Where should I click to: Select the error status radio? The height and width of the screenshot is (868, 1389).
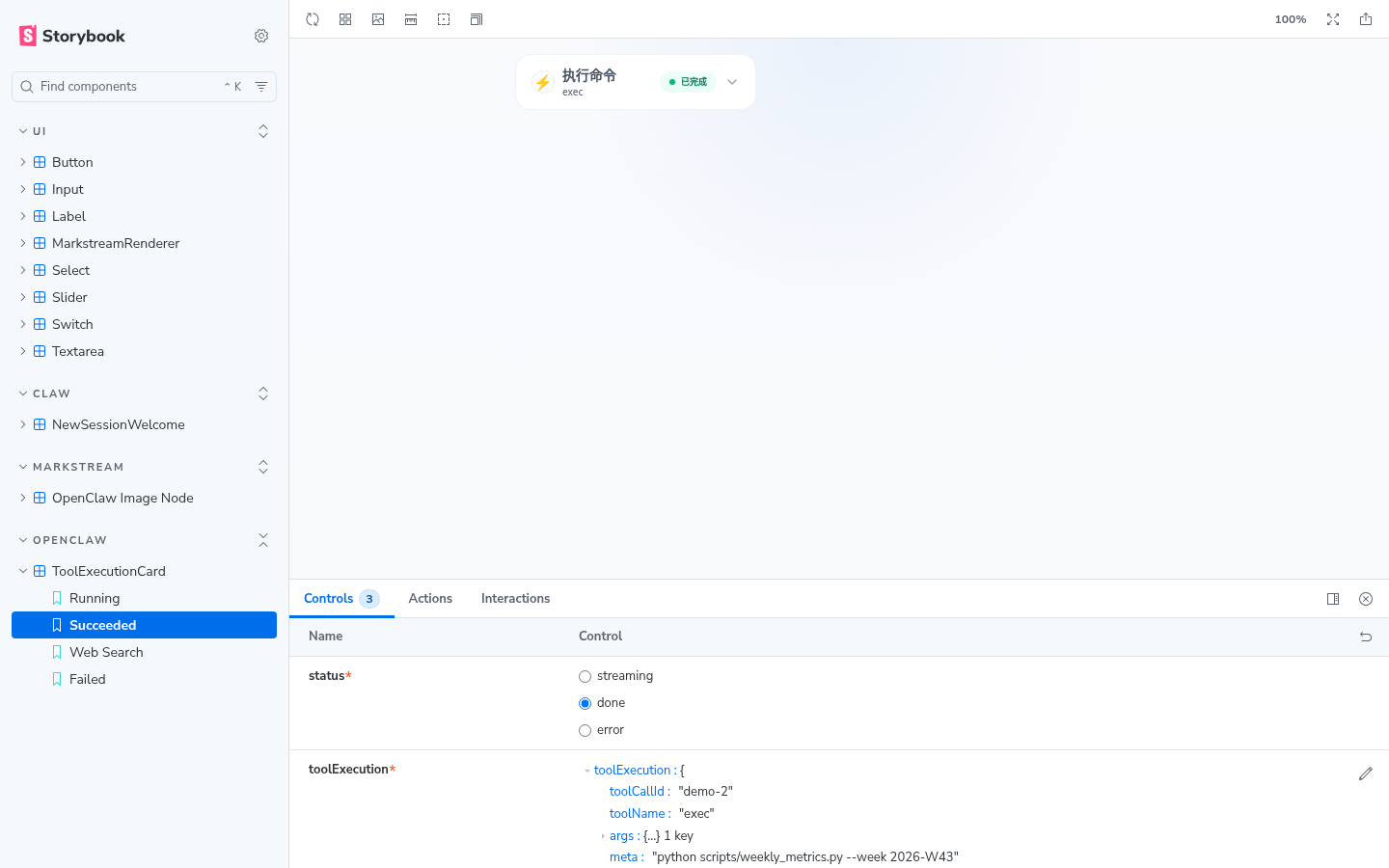(x=585, y=730)
